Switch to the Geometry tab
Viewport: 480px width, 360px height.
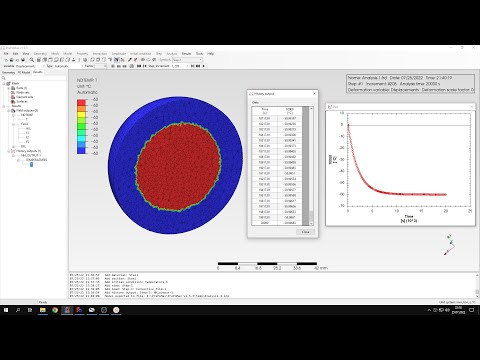coord(8,72)
